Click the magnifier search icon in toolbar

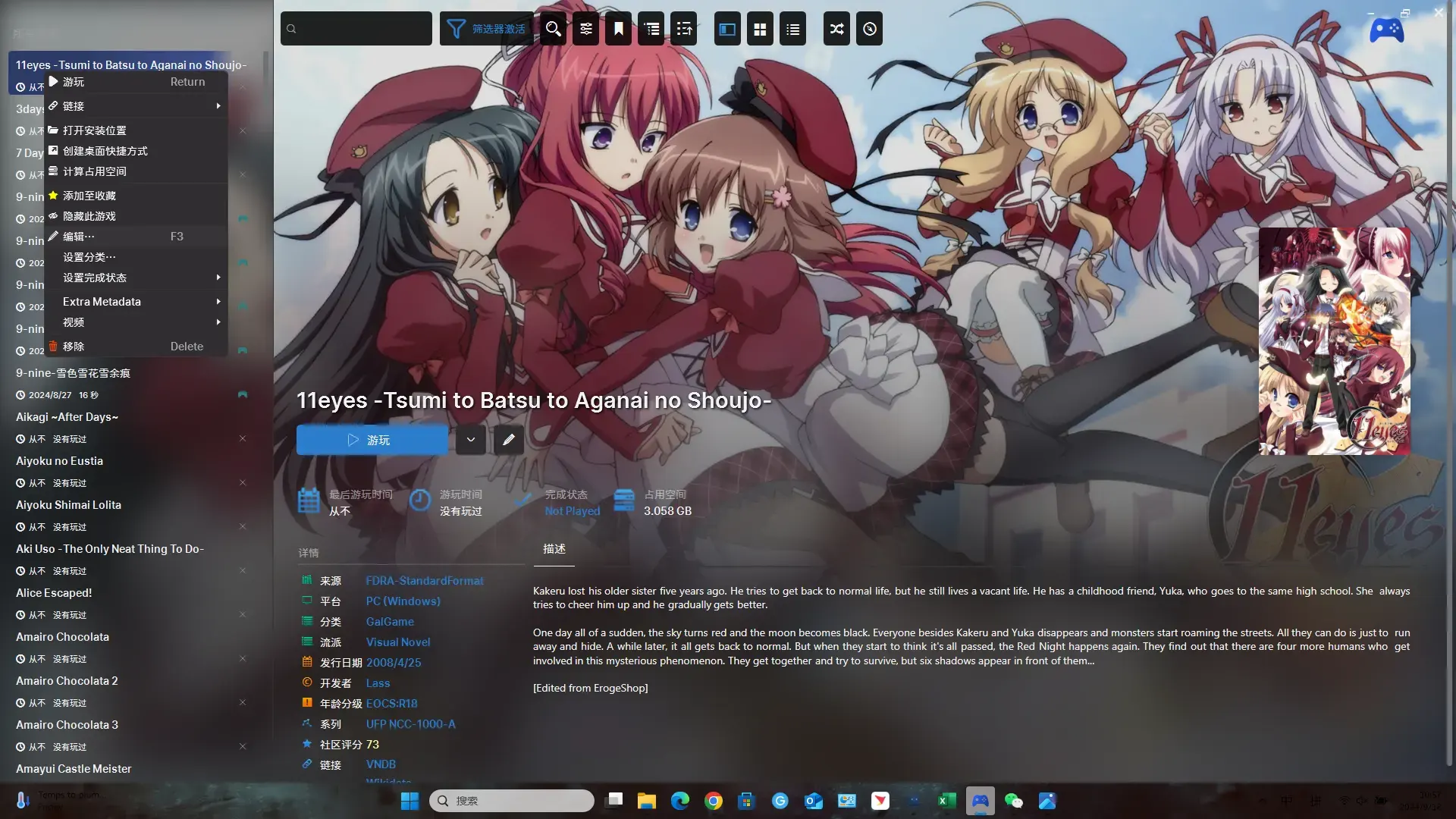pos(554,29)
